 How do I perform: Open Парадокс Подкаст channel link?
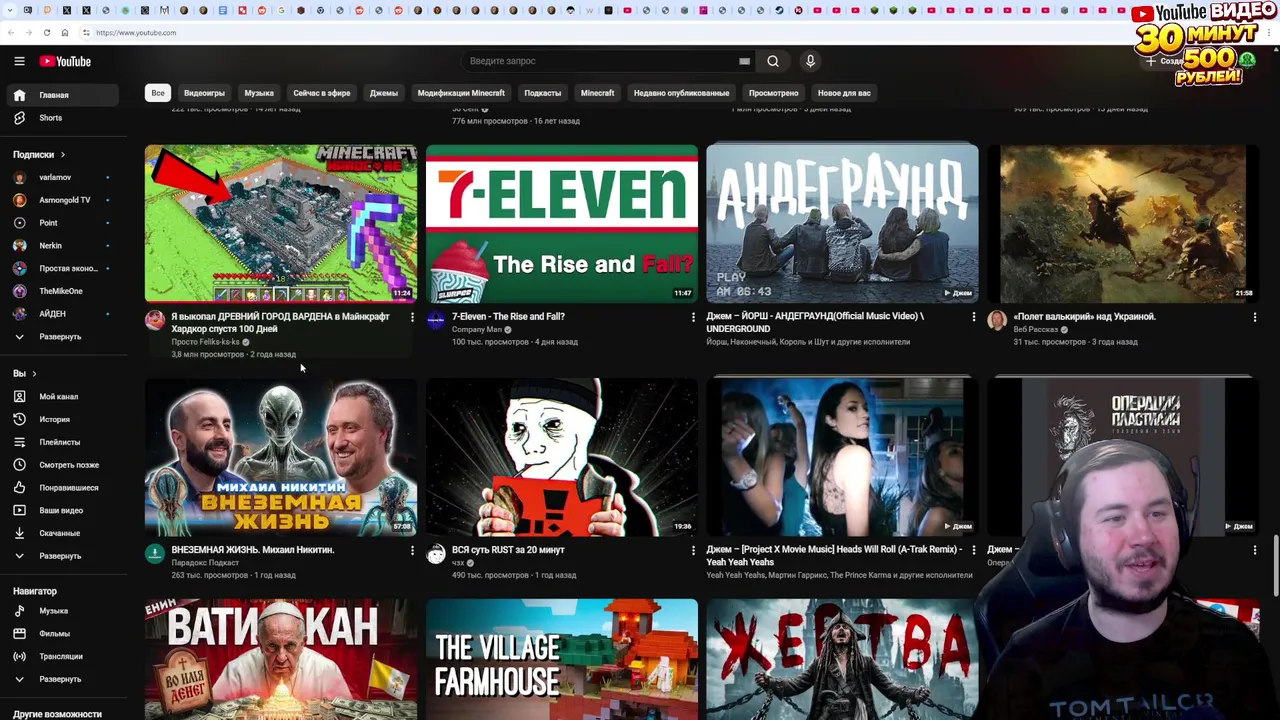205,563
